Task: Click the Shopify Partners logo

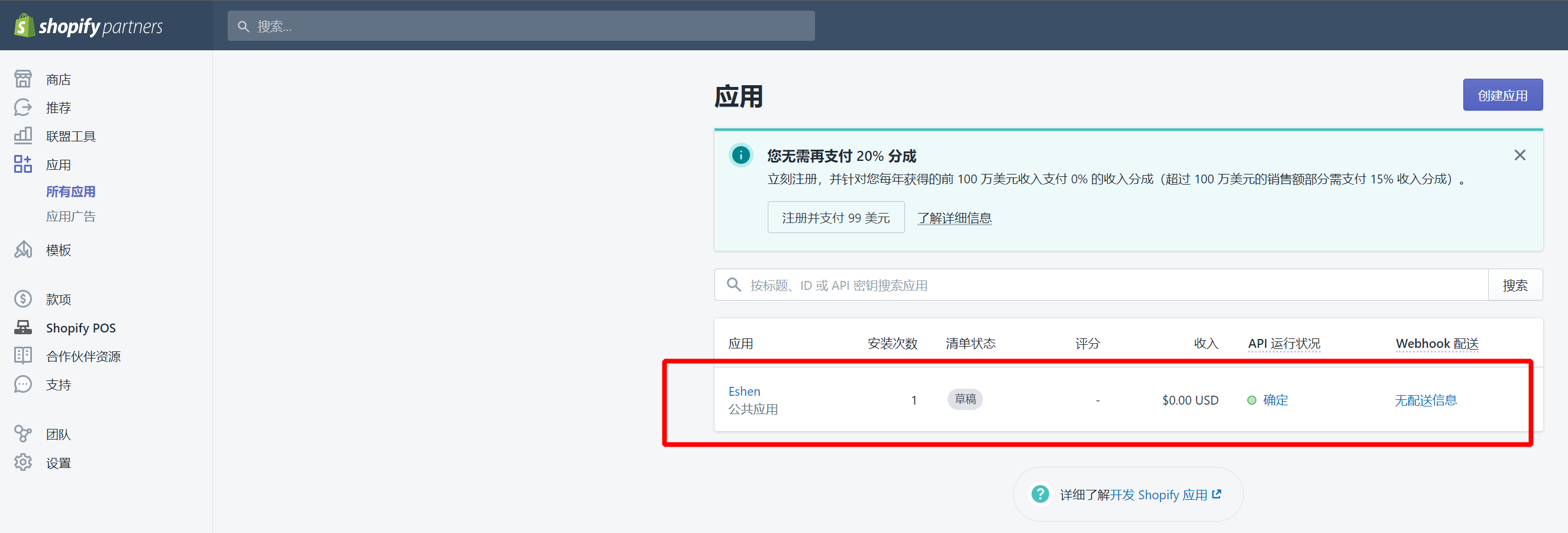Action: tap(89, 25)
